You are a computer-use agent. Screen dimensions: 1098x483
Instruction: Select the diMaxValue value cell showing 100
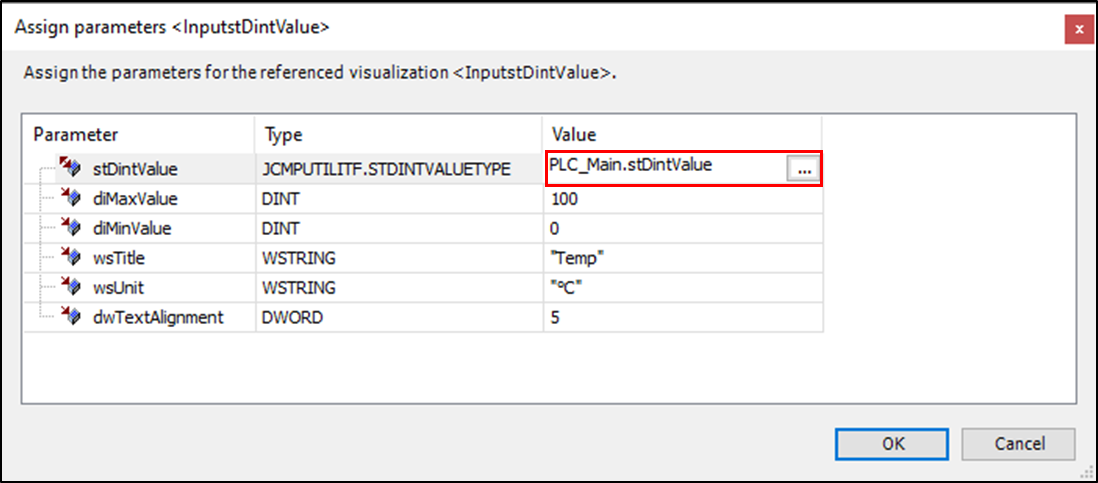tap(682, 199)
